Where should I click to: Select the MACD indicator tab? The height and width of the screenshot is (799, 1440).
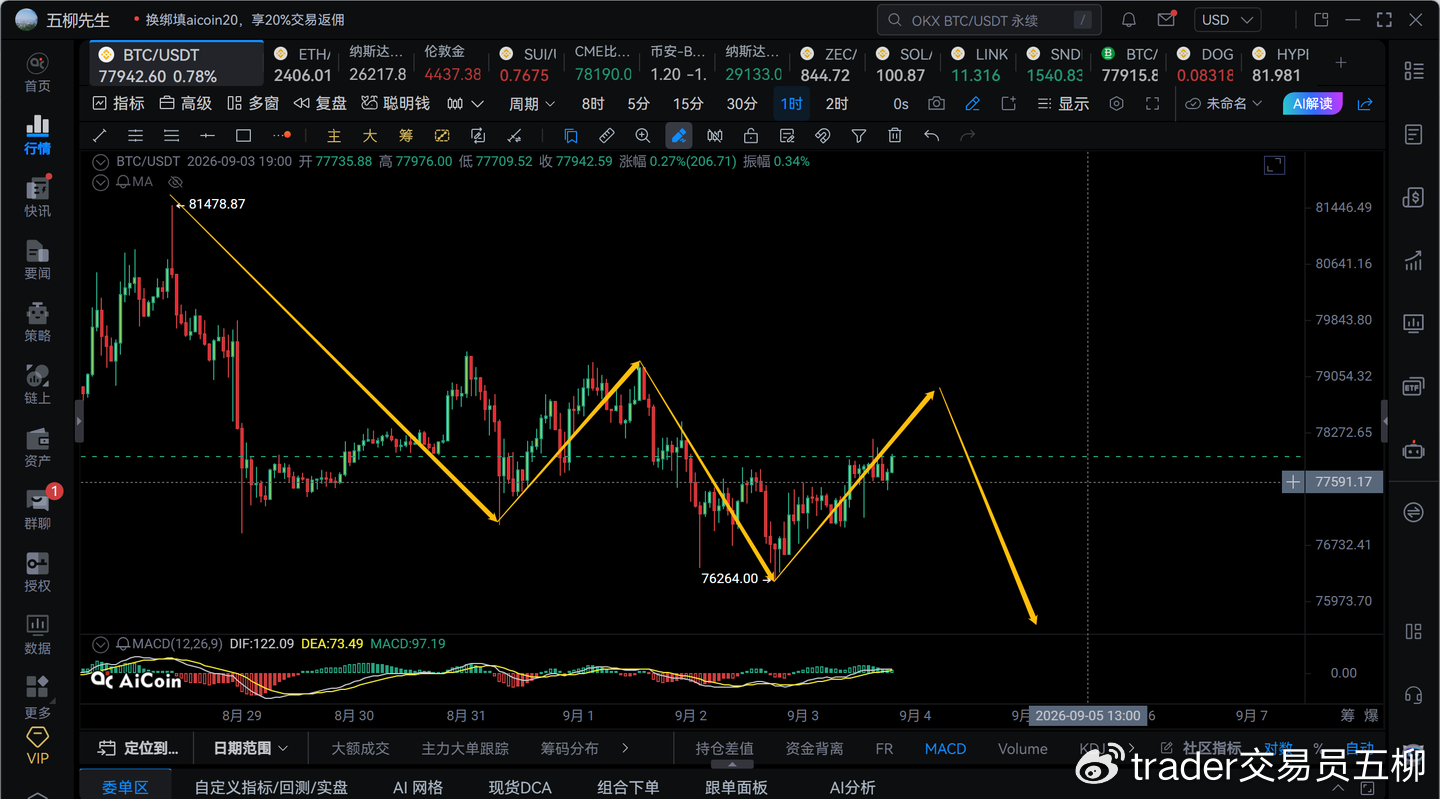945,748
